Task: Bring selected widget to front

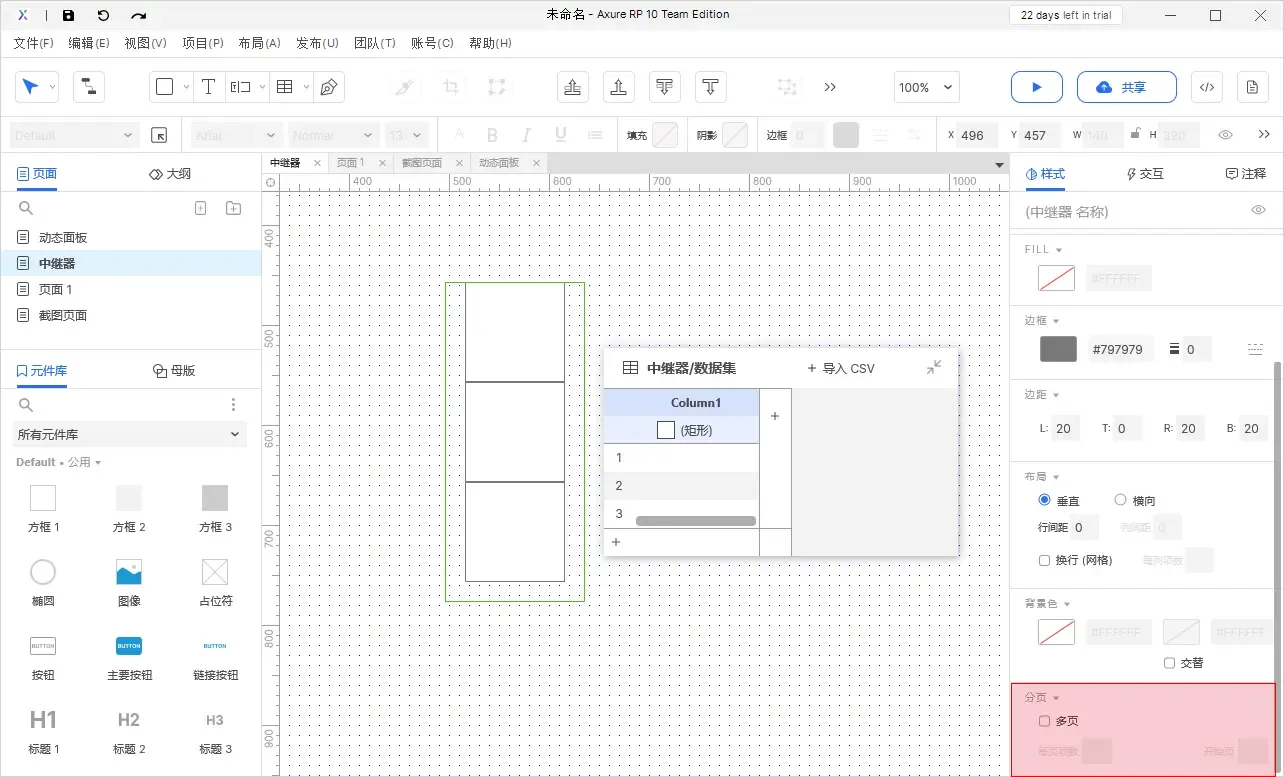Action: [x=573, y=87]
